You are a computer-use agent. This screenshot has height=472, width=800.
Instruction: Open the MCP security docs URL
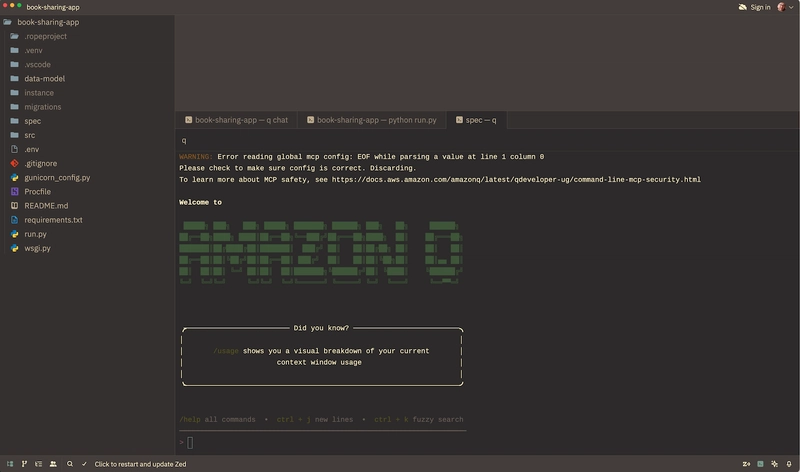516,180
